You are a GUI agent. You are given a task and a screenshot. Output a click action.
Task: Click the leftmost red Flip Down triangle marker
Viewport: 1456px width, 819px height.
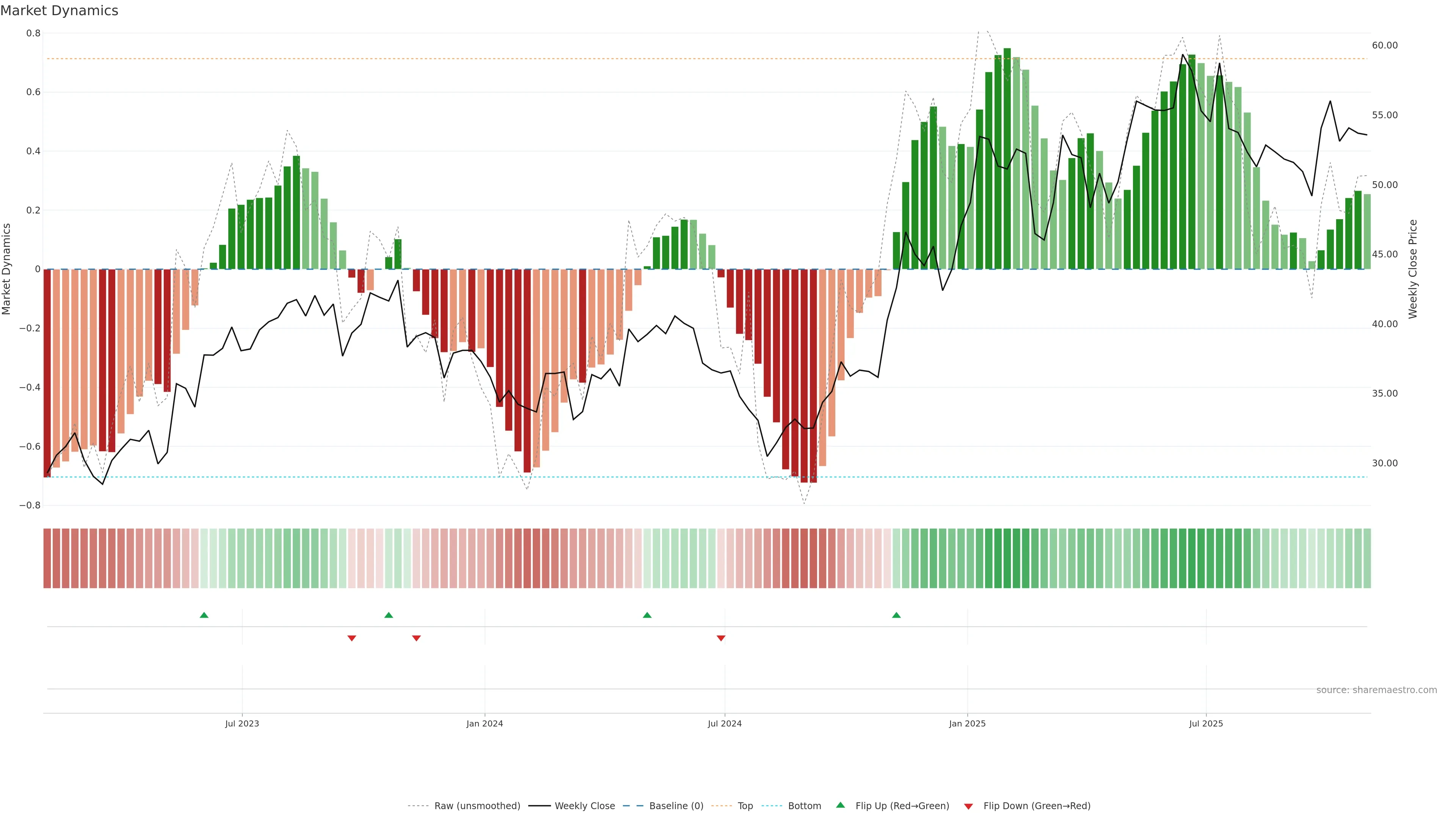(351, 638)
